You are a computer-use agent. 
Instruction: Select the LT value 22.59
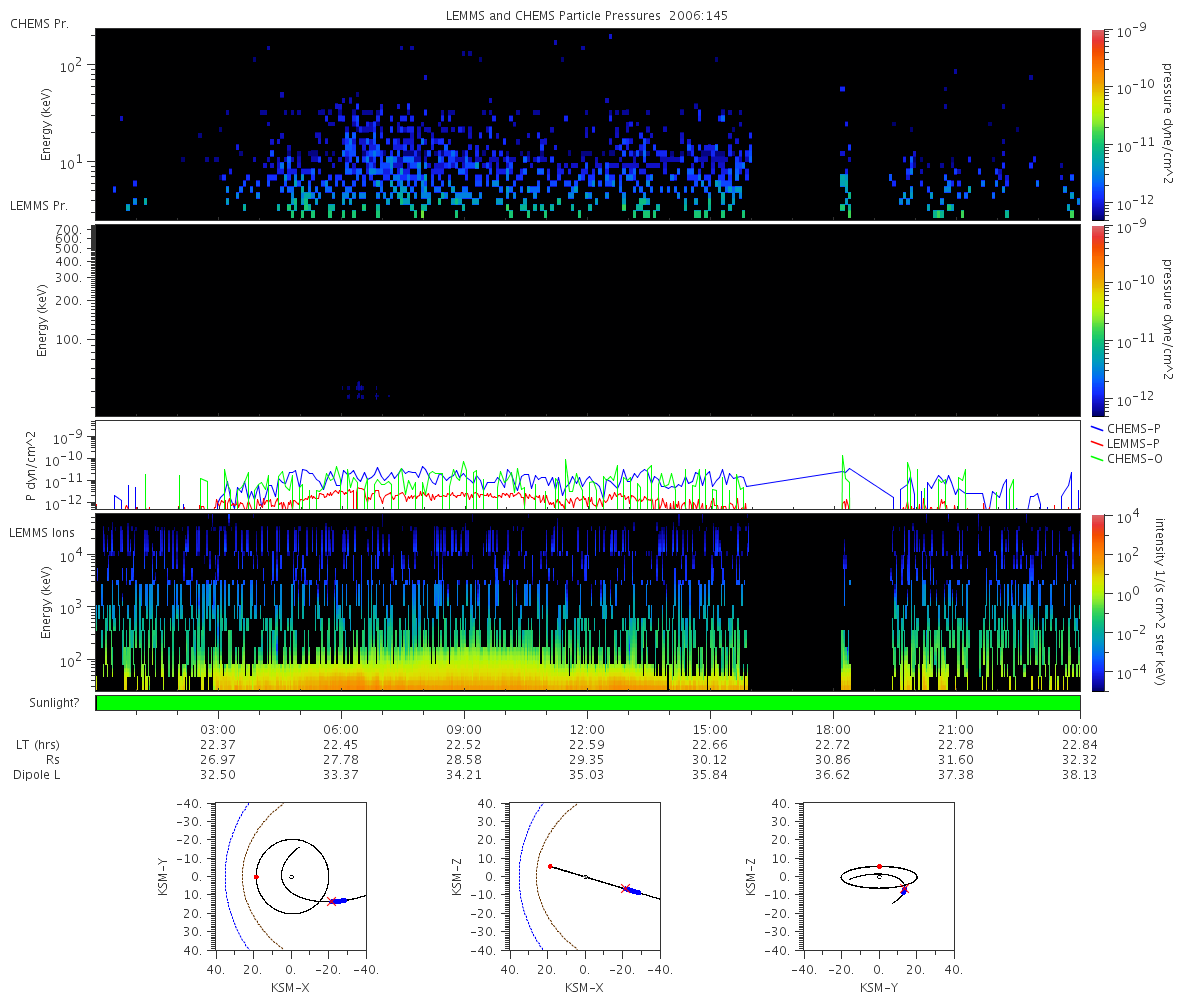pos(587,744)
